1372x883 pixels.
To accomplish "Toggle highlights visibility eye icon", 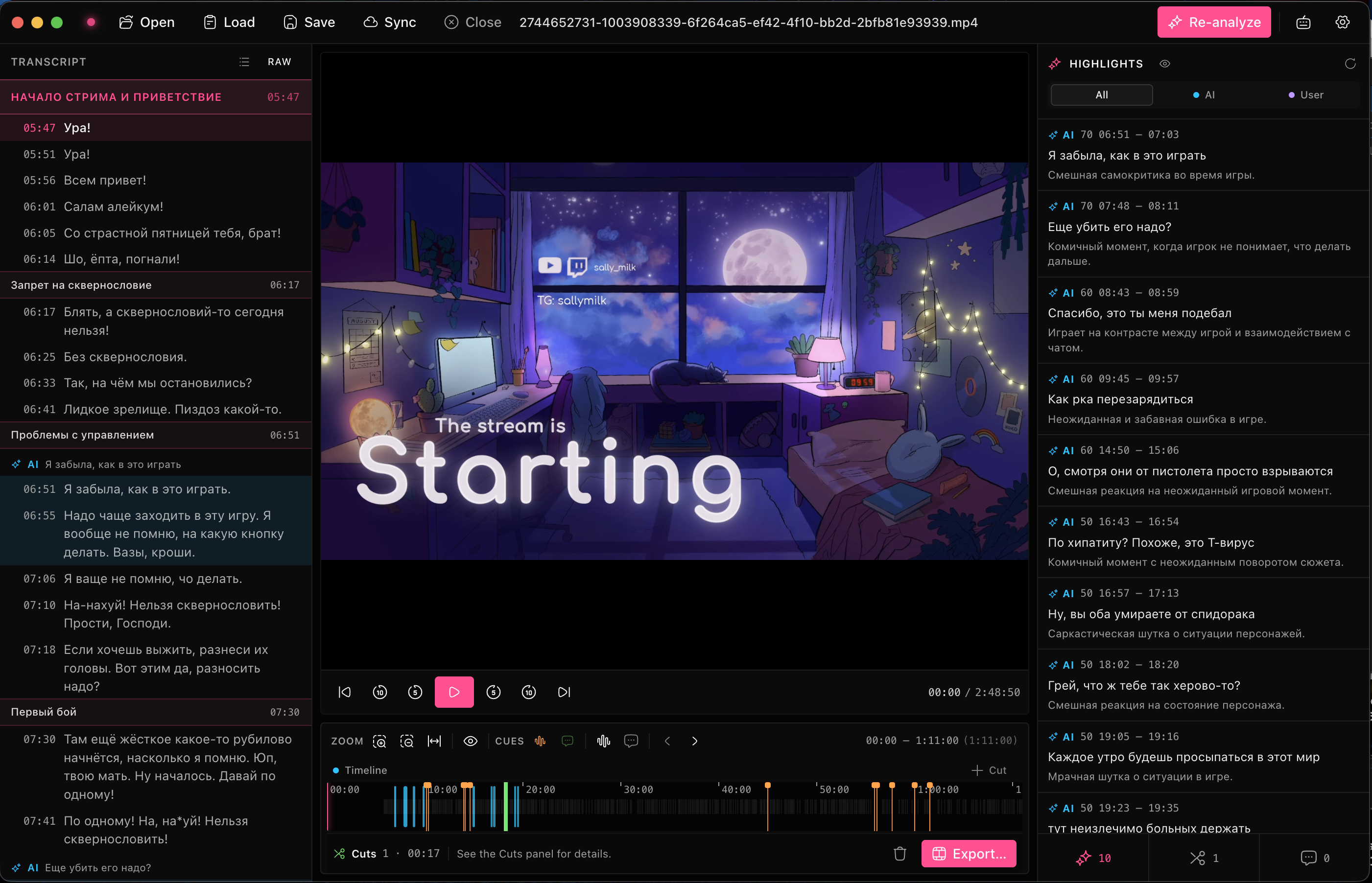I will (x=1164, y=64).
